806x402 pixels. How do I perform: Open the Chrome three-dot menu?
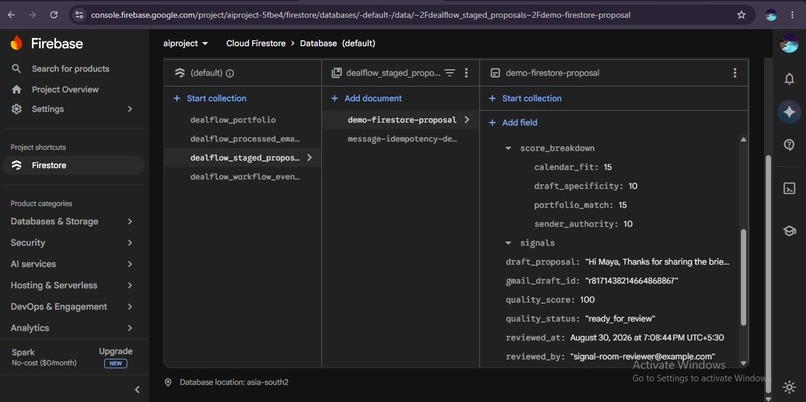[793, 15]
